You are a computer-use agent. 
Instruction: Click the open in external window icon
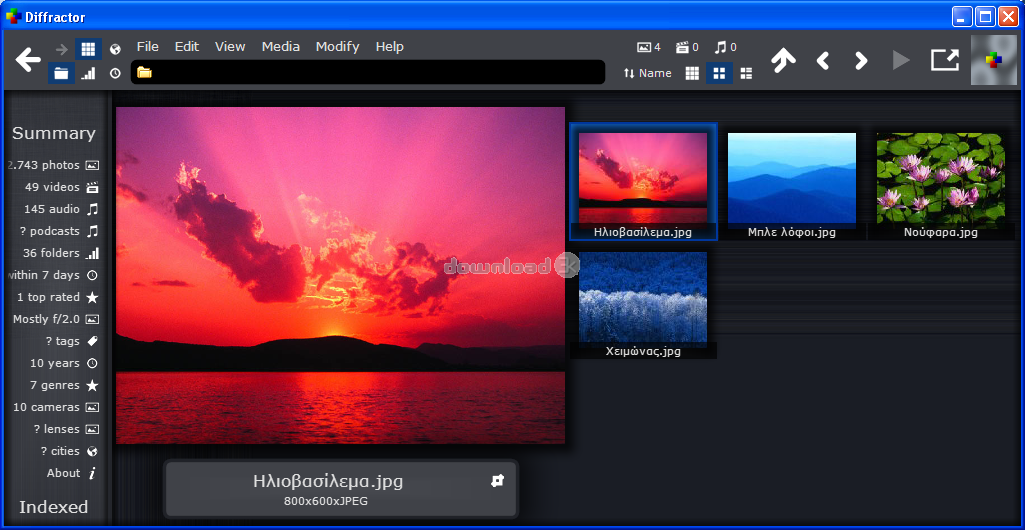click(x=945, y=60)
